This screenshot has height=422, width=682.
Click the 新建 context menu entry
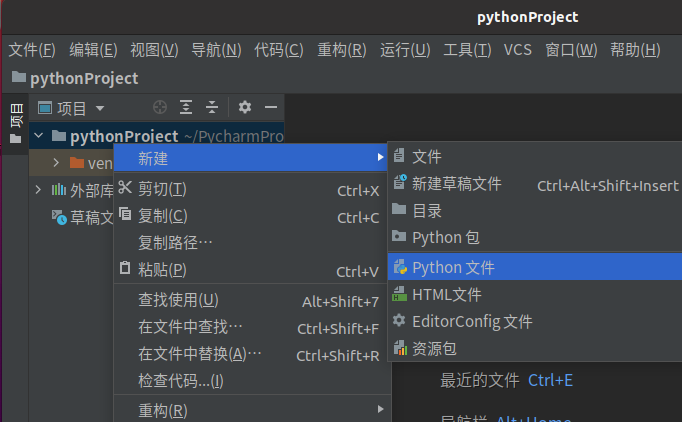pyautogui.click(x=251, y=158)
